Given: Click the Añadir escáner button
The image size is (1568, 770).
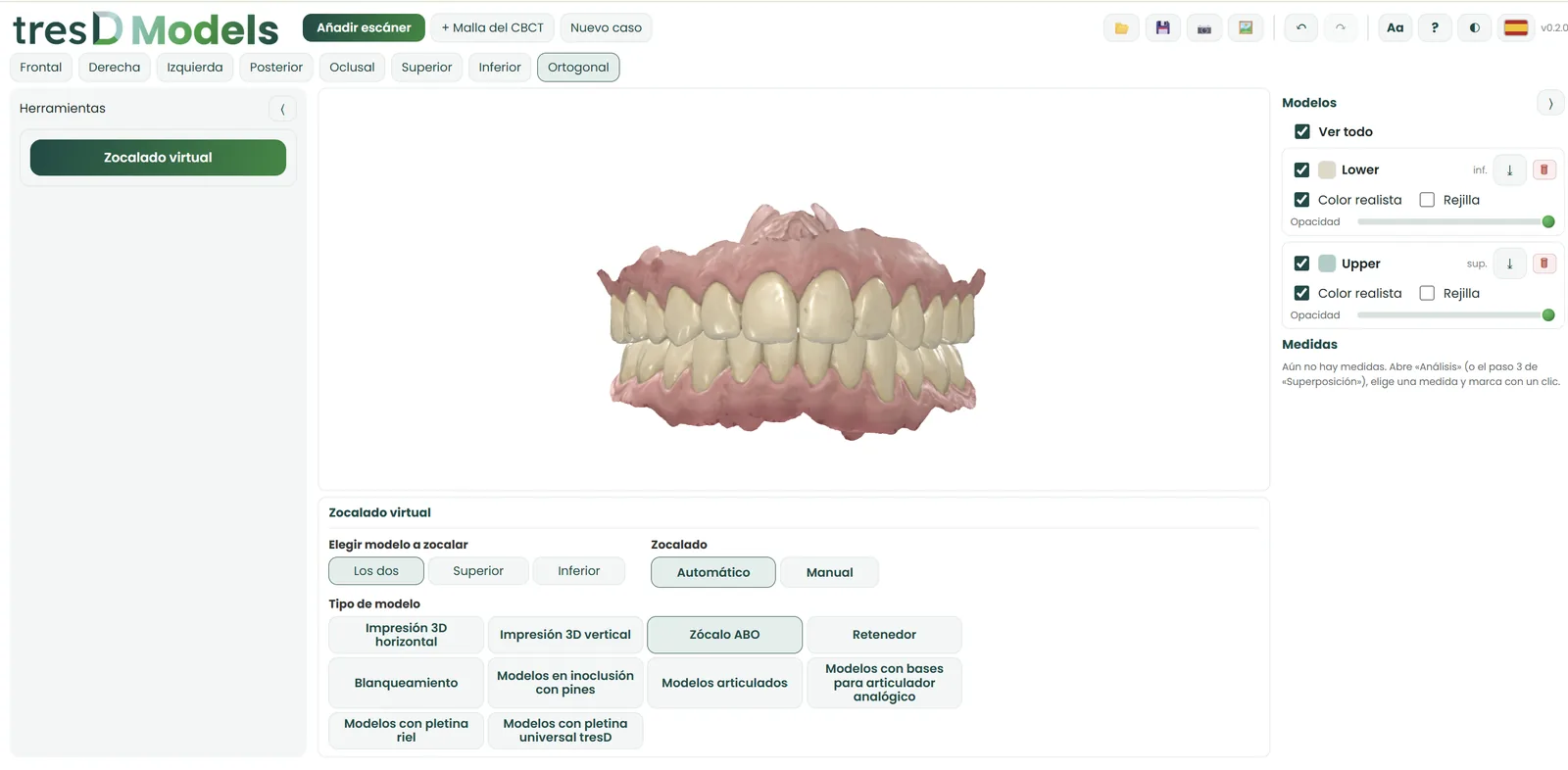Looking at the screenshot, I should (x=364, y=27).
